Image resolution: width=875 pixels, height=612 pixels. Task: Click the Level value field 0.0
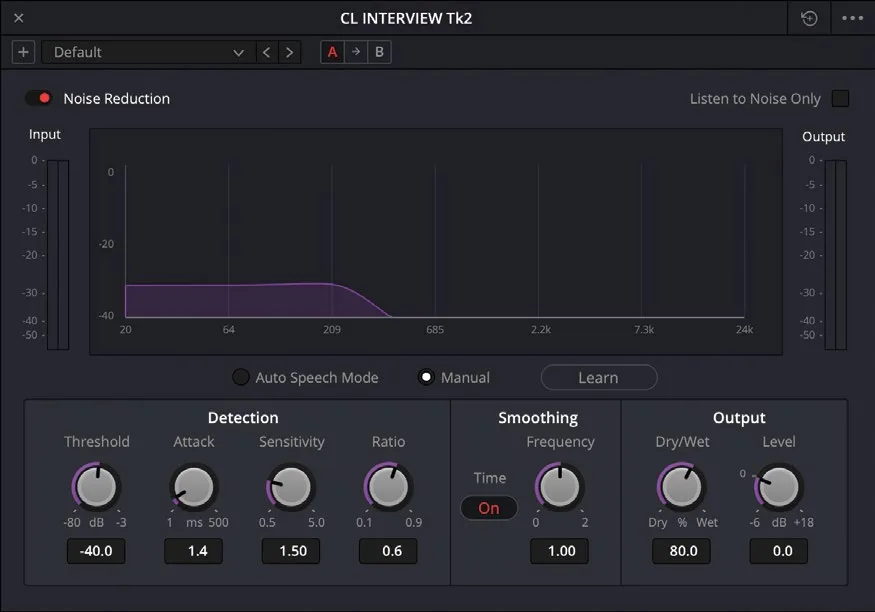coord(779,551)
